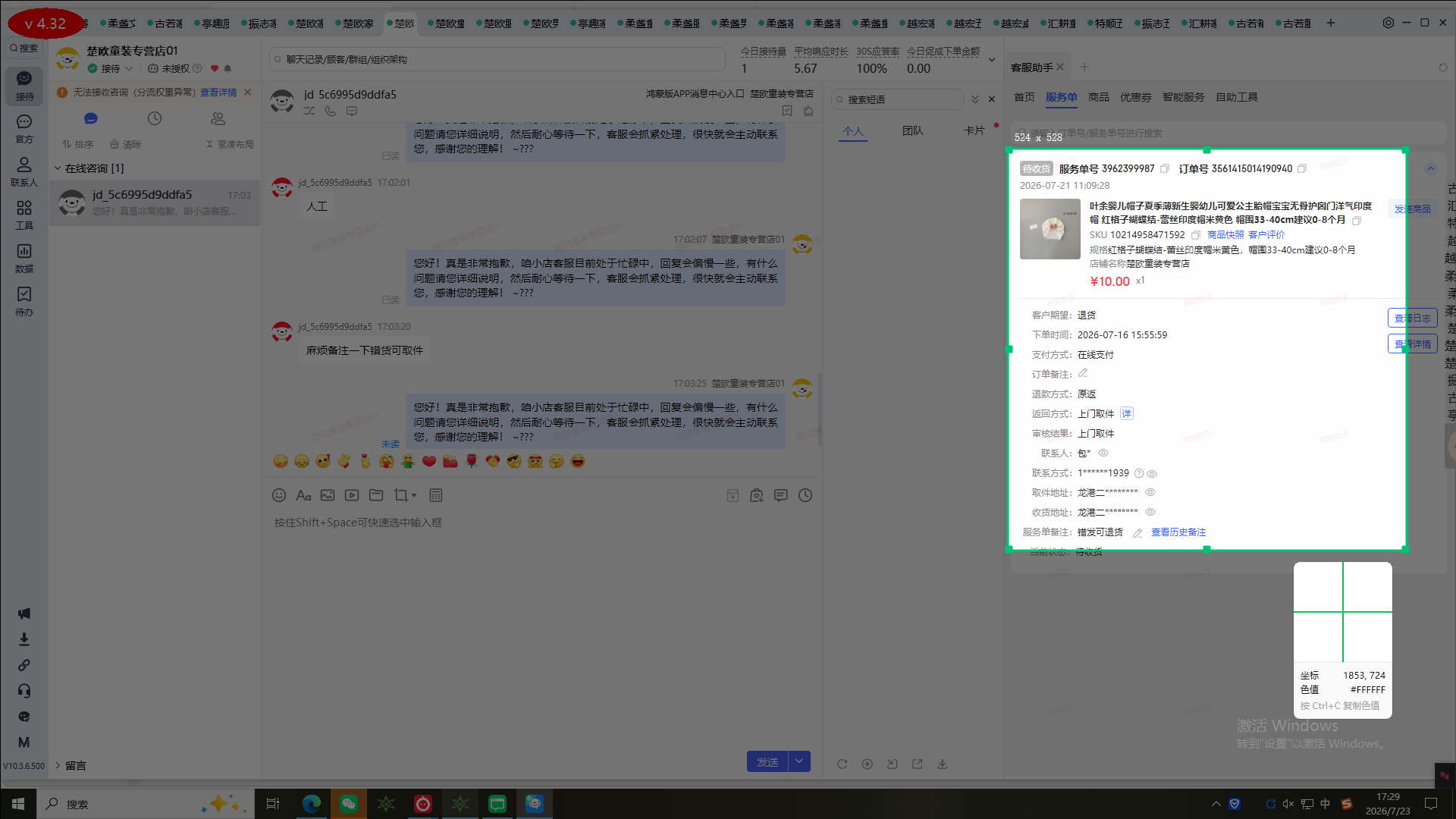Click the copy icon next to 订单号

point(1302,168)
